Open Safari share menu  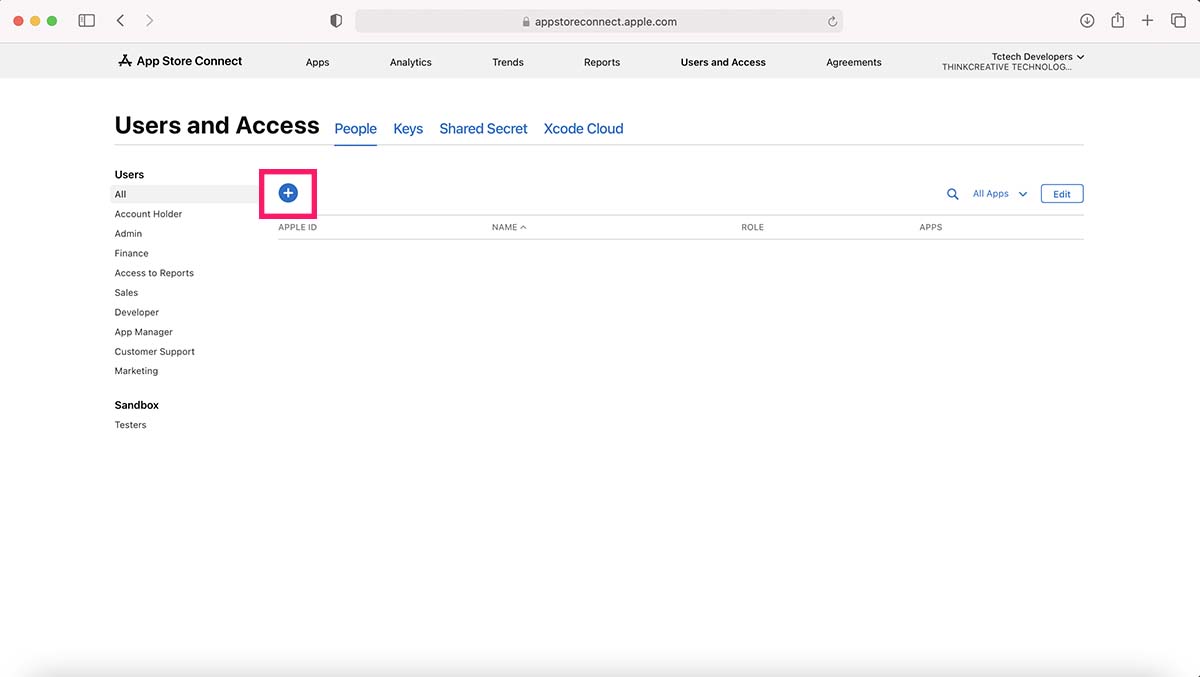click(1118, 20)
